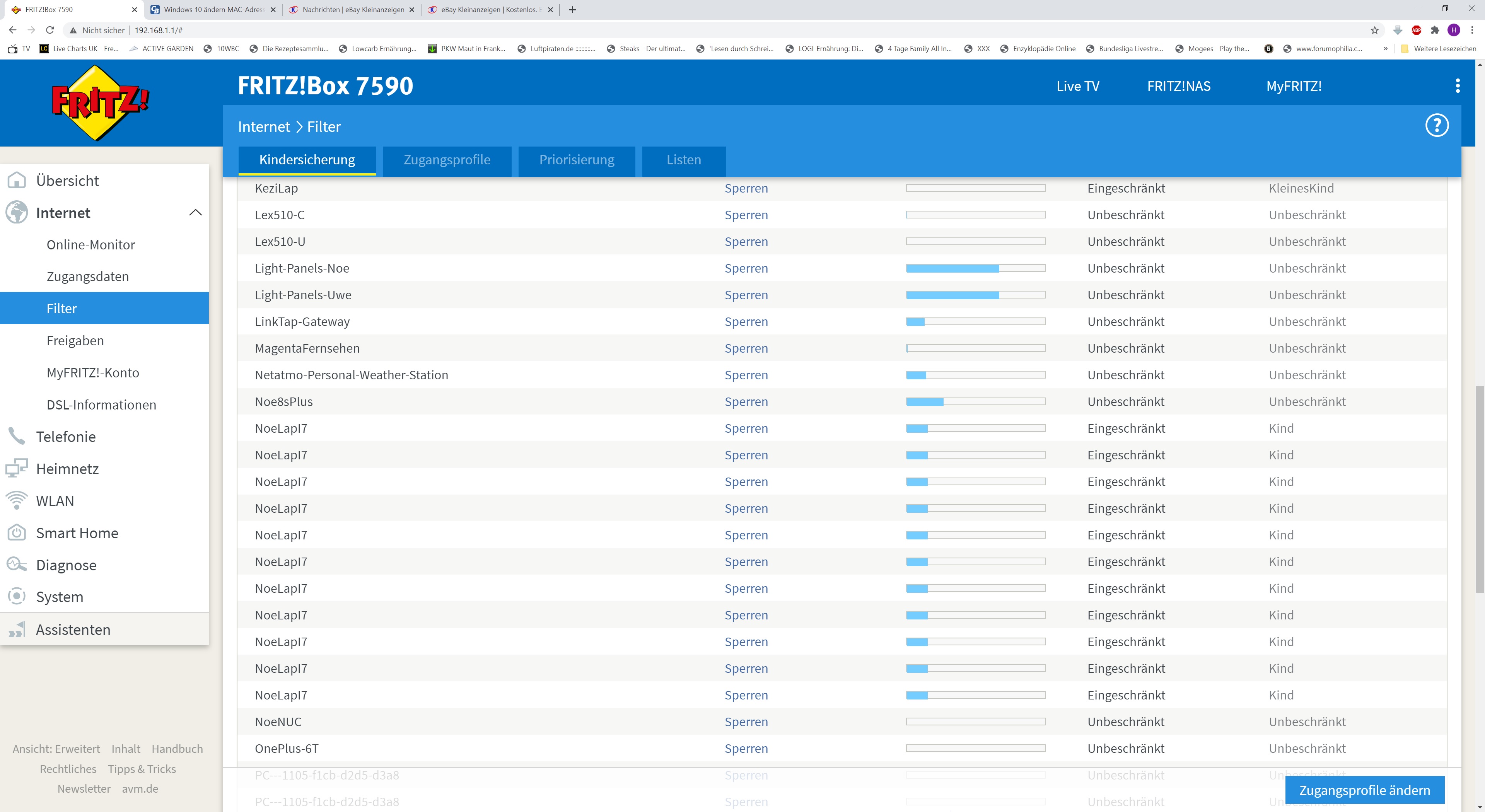Open the FRITZ!Box three-dot menu
The image size is (1485, 812).
[1457, 86]
